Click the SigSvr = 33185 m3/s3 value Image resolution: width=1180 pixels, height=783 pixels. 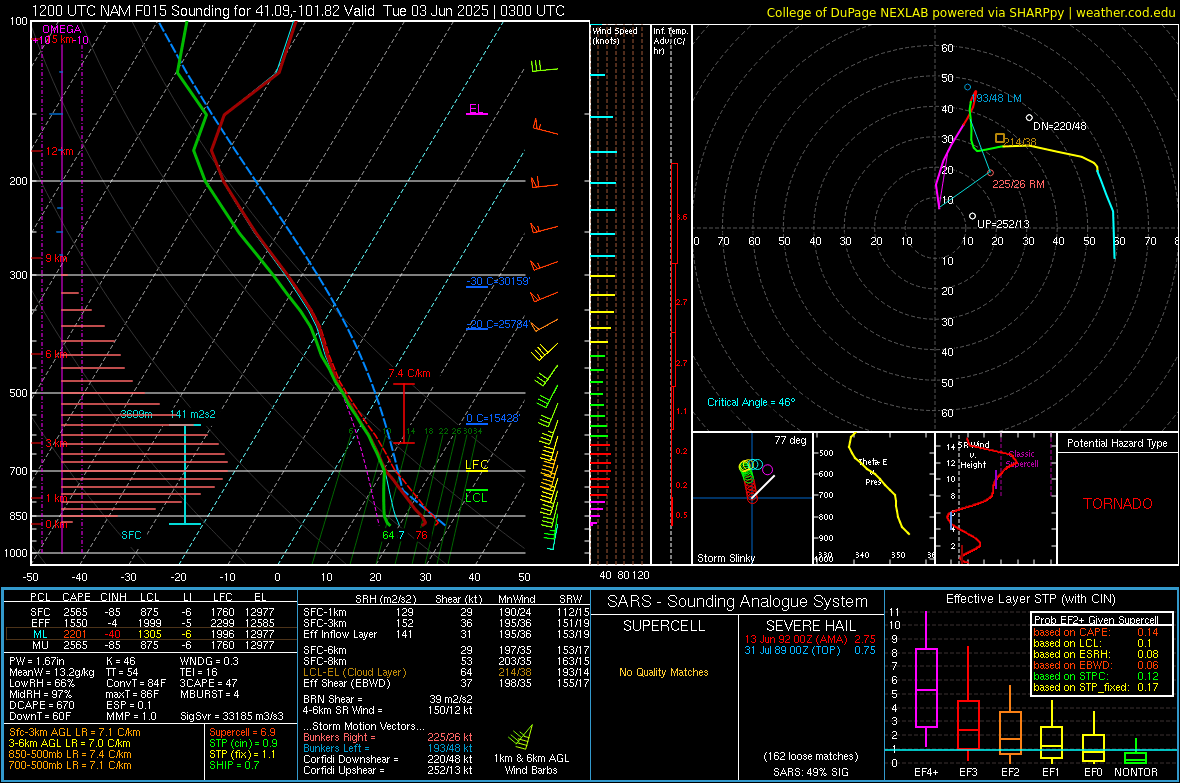232,716
